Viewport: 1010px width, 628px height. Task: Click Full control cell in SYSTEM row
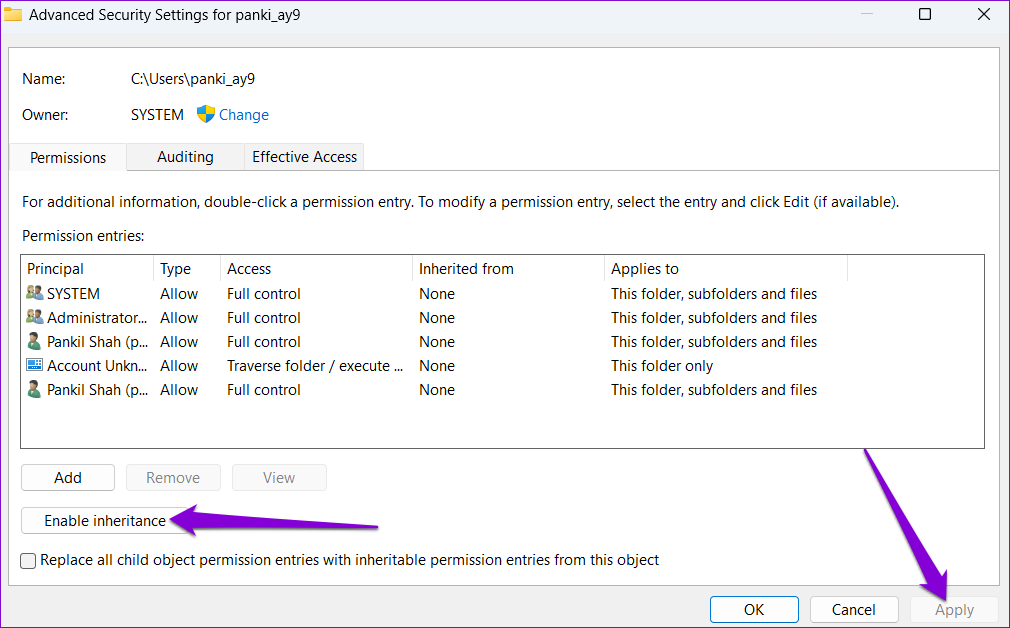[263, 294]
